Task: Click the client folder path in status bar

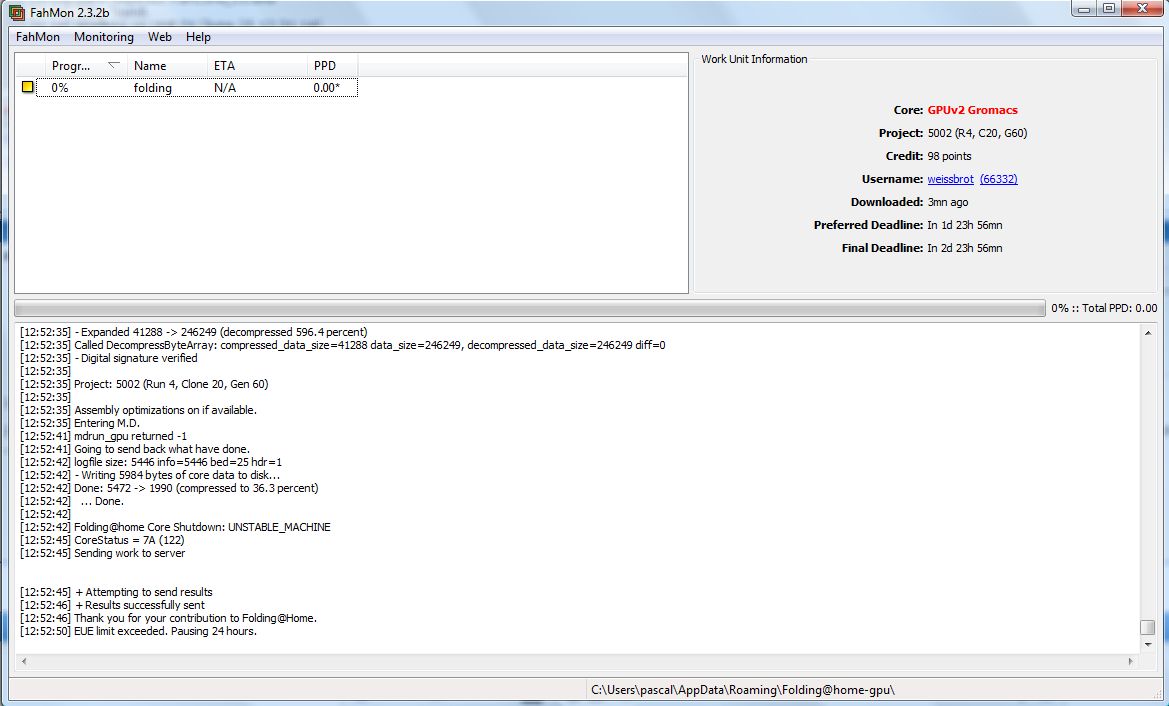Action: click(x=743, y=690)
